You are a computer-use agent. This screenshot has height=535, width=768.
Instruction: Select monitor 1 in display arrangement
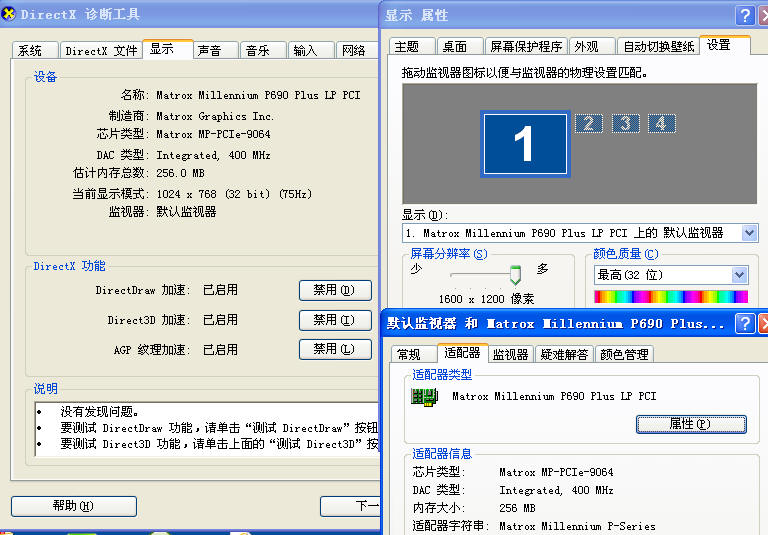pos(525,144)
